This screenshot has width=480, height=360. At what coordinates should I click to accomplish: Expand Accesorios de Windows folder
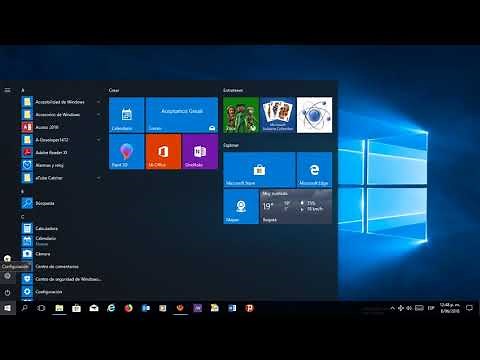tap(62, 115)
